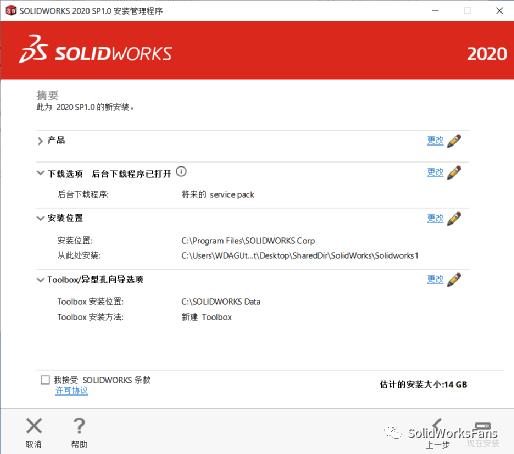Minimize the installation manager window
The width and height of the screenshot is (514, 454).
click(435, 11)
